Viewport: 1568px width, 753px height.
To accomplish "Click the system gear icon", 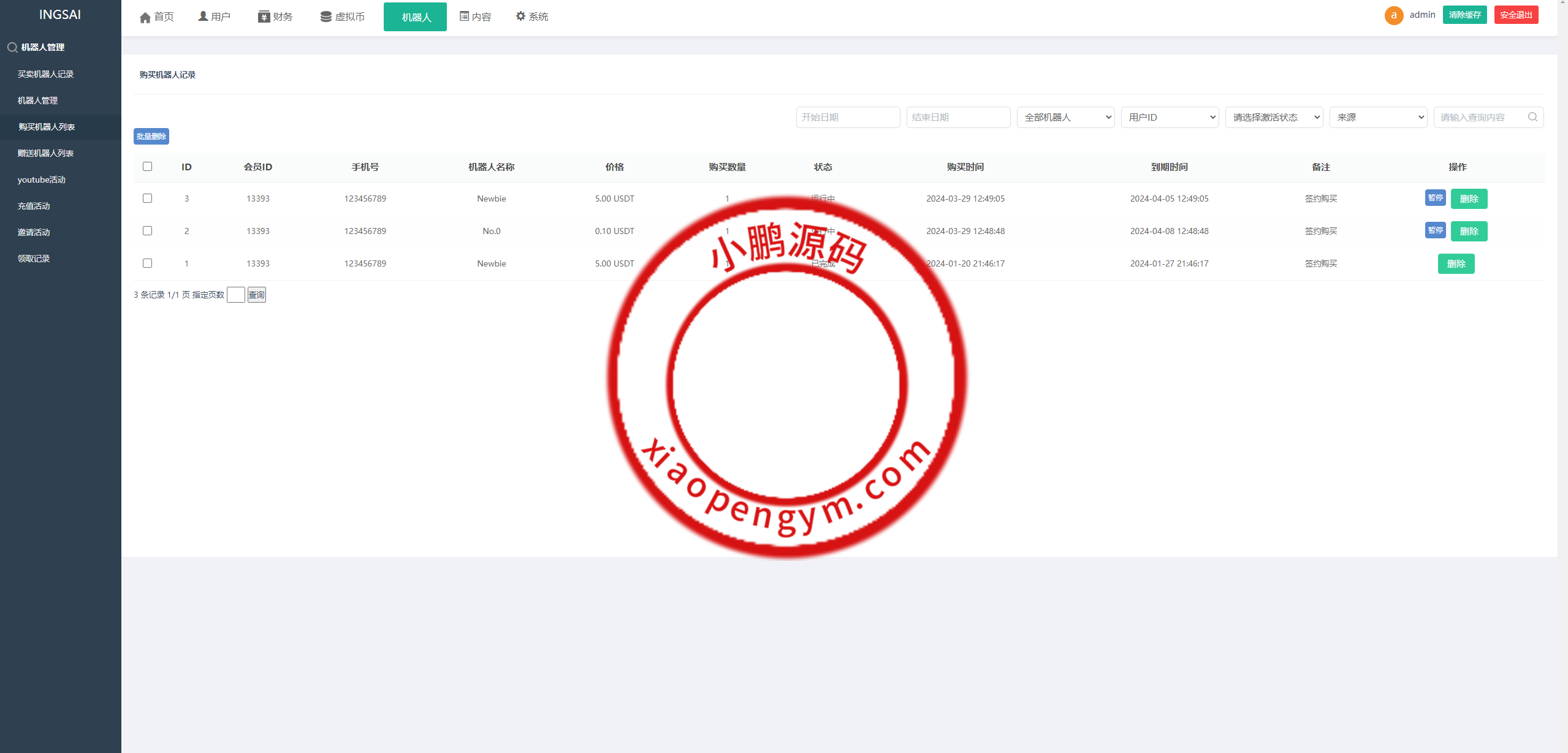I will [x=520, y=17].
